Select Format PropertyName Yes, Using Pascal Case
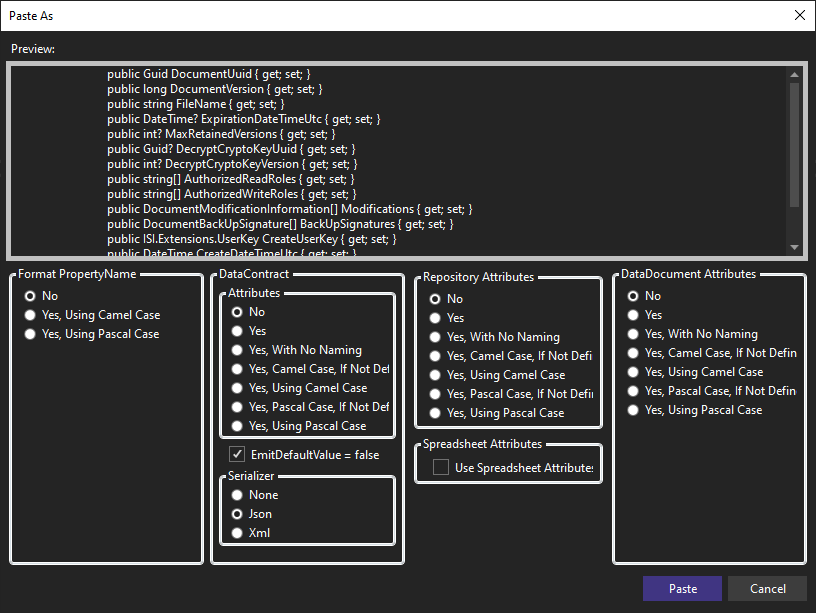The height and width of the screenshot is (613, 816). (31, 334)
